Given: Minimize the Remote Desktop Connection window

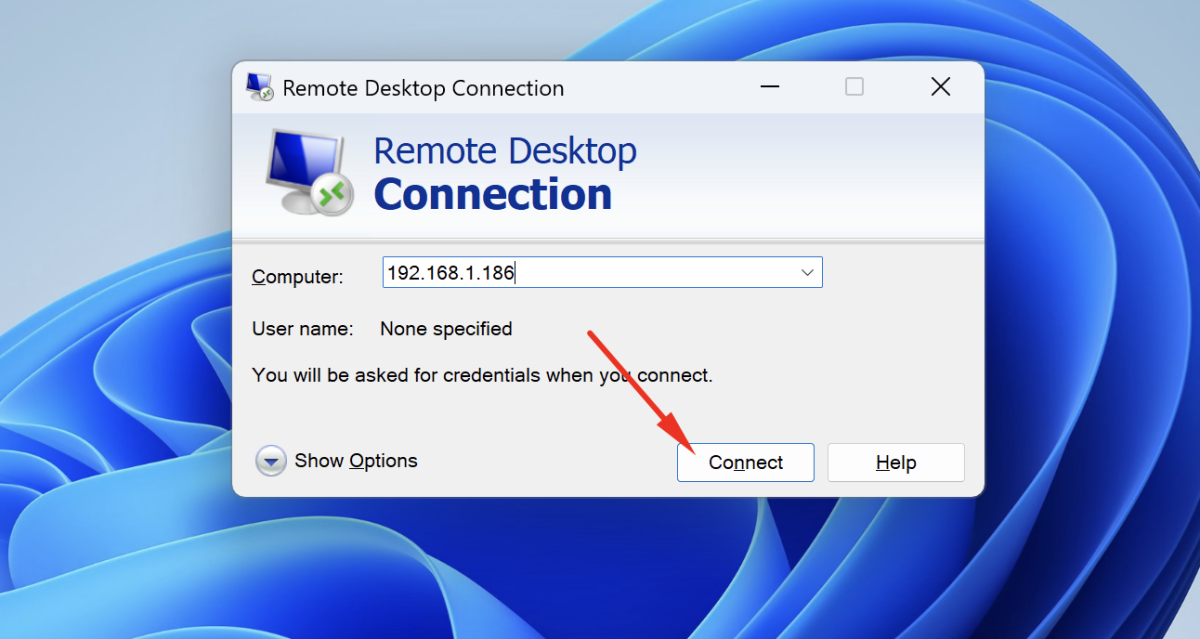Looking at the screenshot, I should [768, 88].
